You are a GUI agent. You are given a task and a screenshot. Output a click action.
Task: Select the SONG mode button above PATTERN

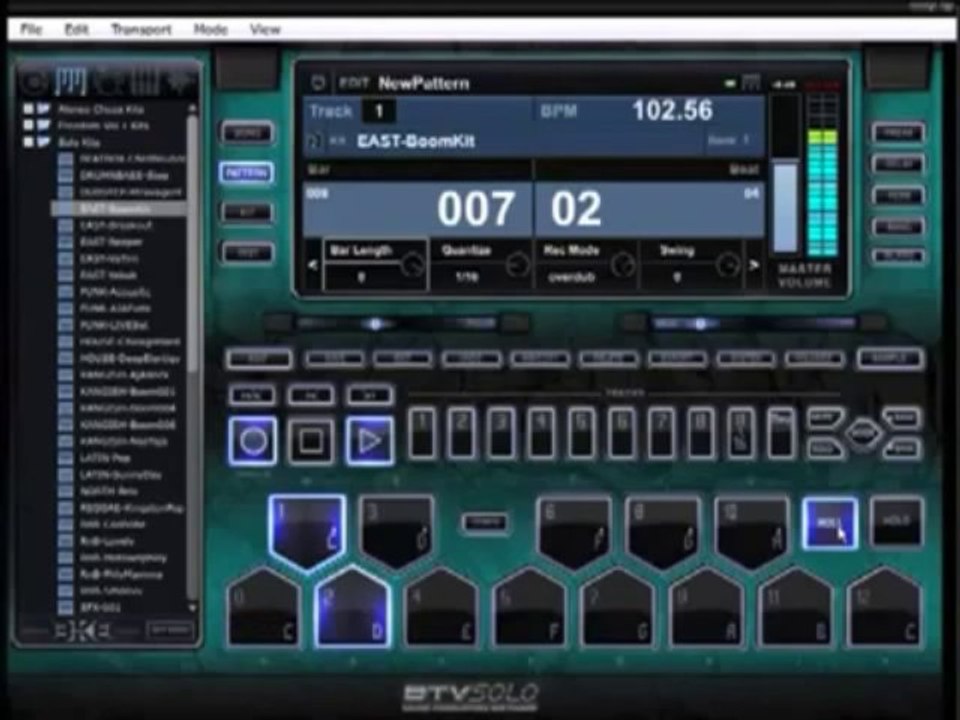[246, 133]
